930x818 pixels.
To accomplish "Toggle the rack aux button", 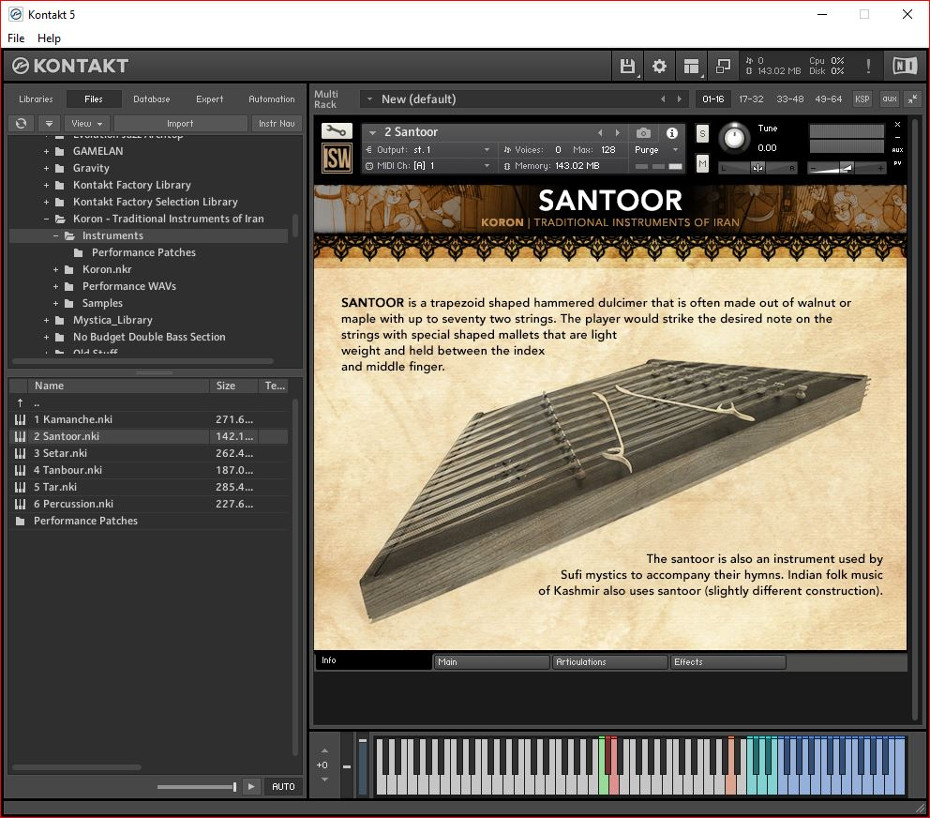I will click(x=889, y=99).
